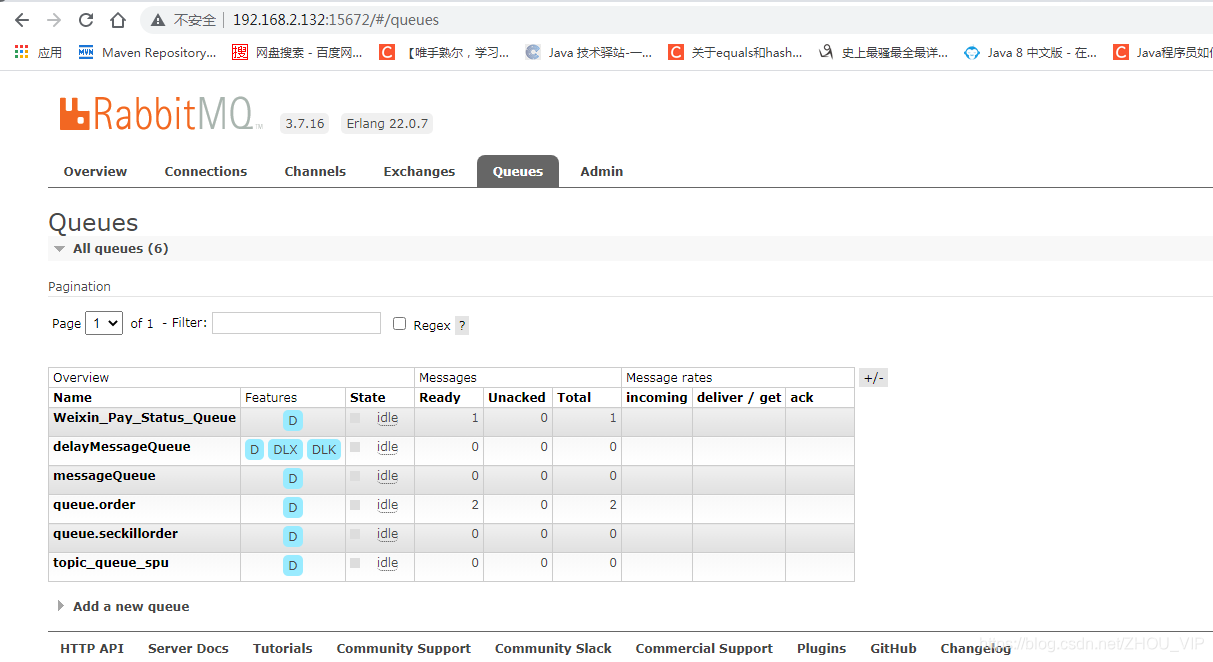Open Maven Repository bookmark
1213x662 pixels.
click(147, 52)
